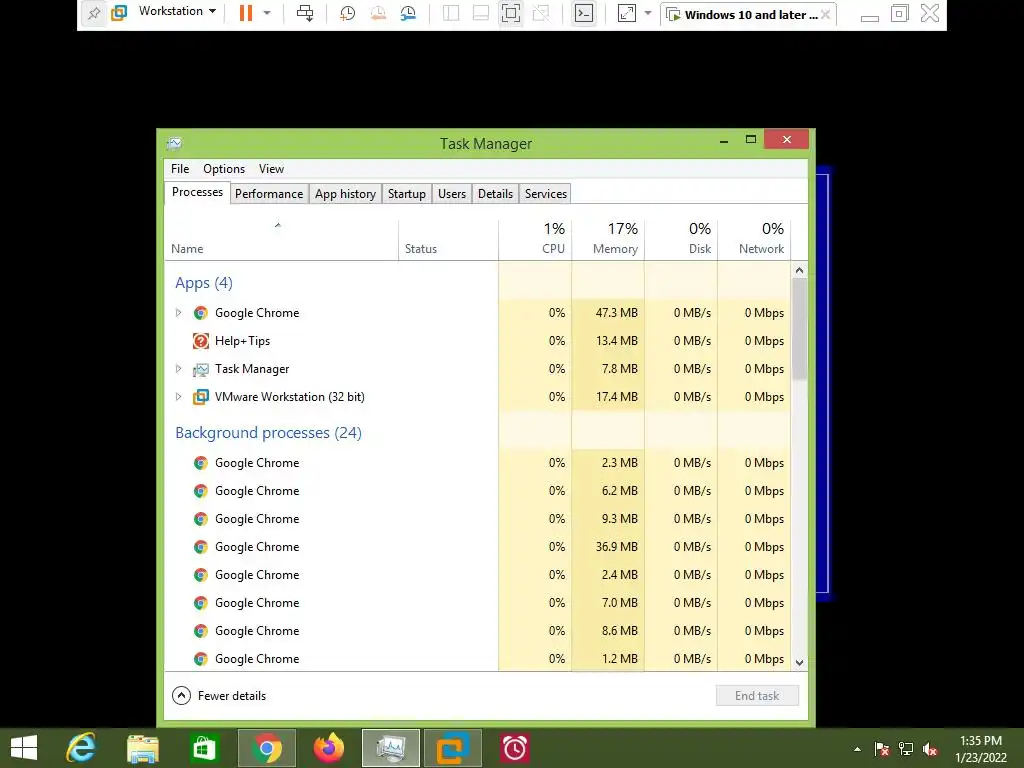Sort by the Status column header
The image size is (1024, 768).
(448, 240)
